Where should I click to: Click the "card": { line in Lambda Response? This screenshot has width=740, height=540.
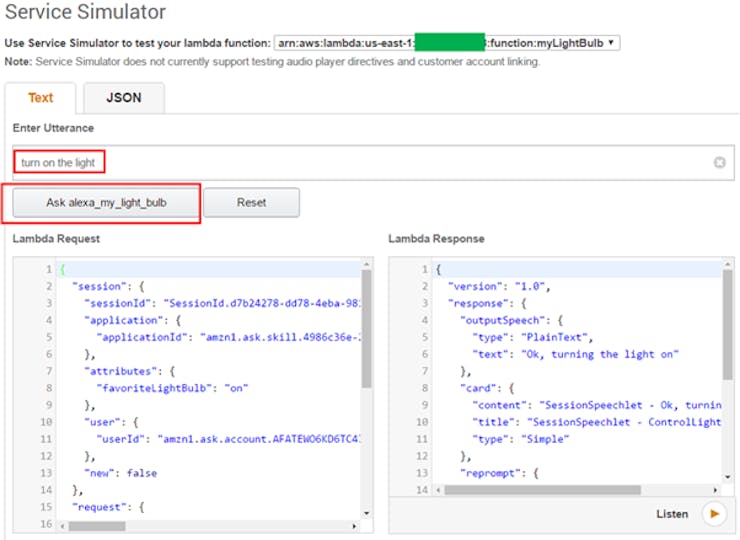487,388
